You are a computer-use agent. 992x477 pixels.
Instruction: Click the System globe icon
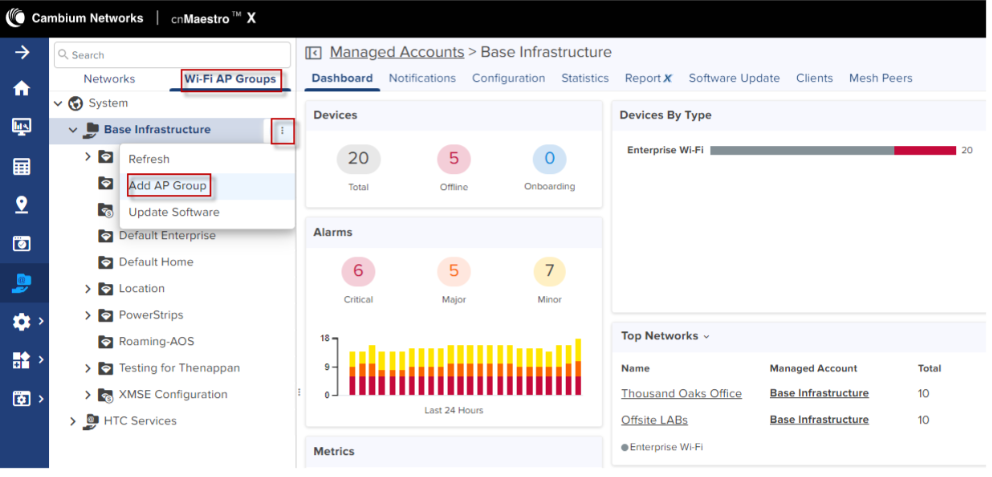click(x=76, y=103)
